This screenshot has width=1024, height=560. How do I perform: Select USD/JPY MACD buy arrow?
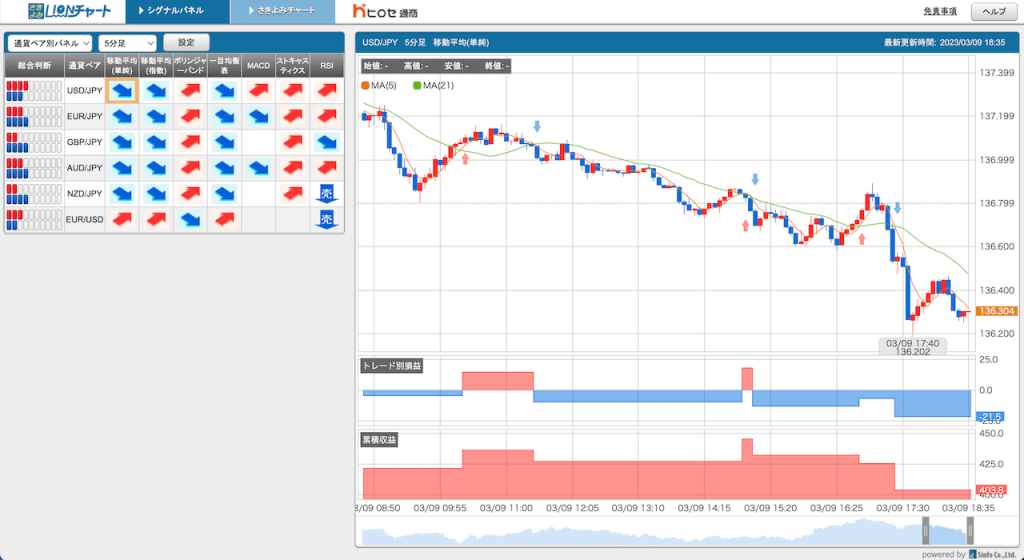(x=259, y=91)
